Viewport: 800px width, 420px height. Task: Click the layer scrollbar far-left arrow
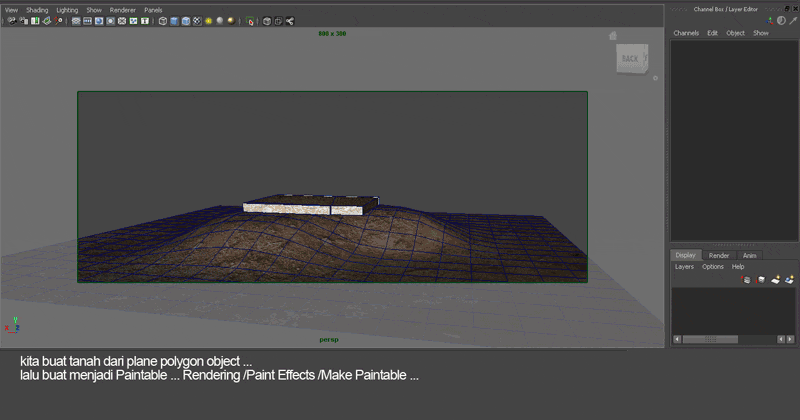pyautogui.click(x=677, y=339)
